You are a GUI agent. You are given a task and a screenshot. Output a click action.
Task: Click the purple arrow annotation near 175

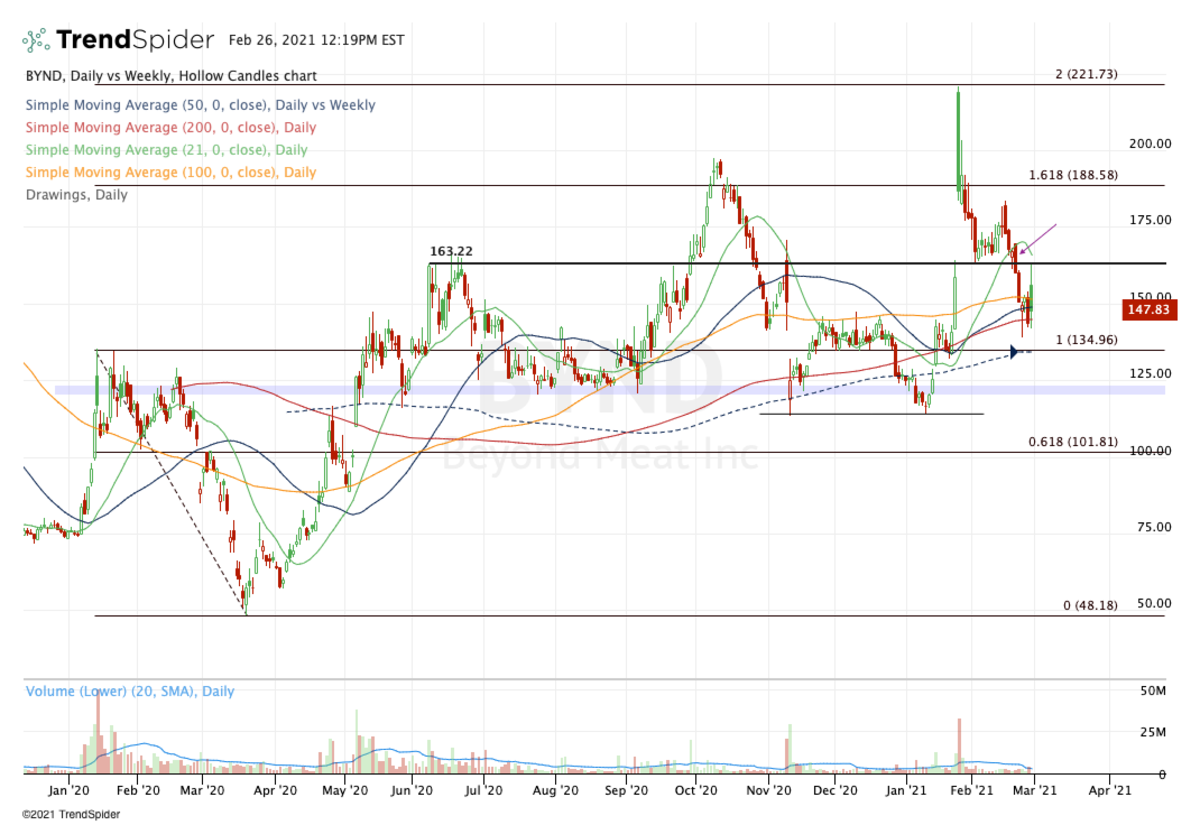tap(1040, 237)
